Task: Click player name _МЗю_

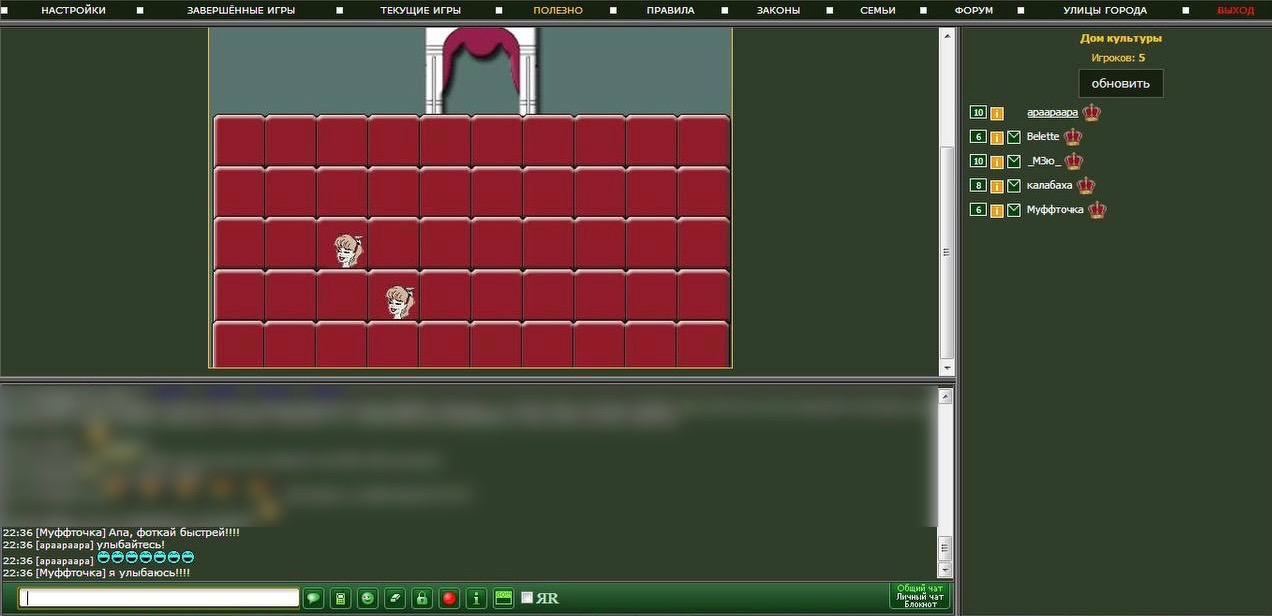Action: (x=1044, y=162)
